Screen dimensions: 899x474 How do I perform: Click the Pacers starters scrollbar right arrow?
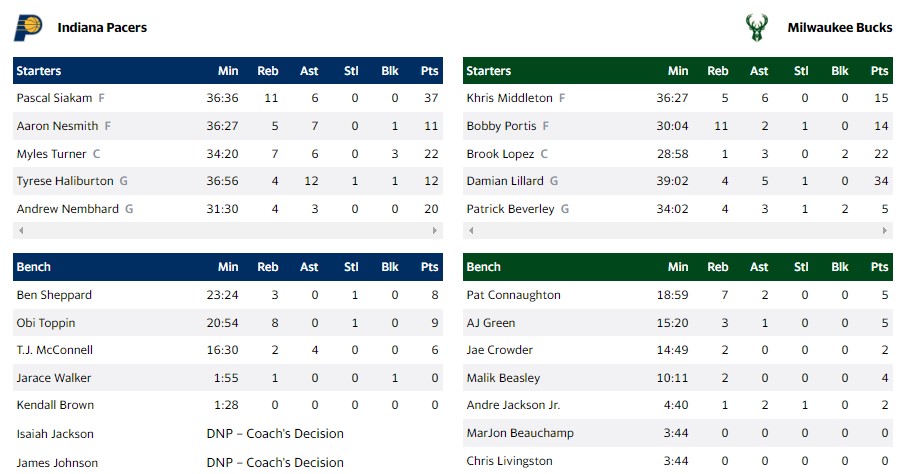point(436,230)
